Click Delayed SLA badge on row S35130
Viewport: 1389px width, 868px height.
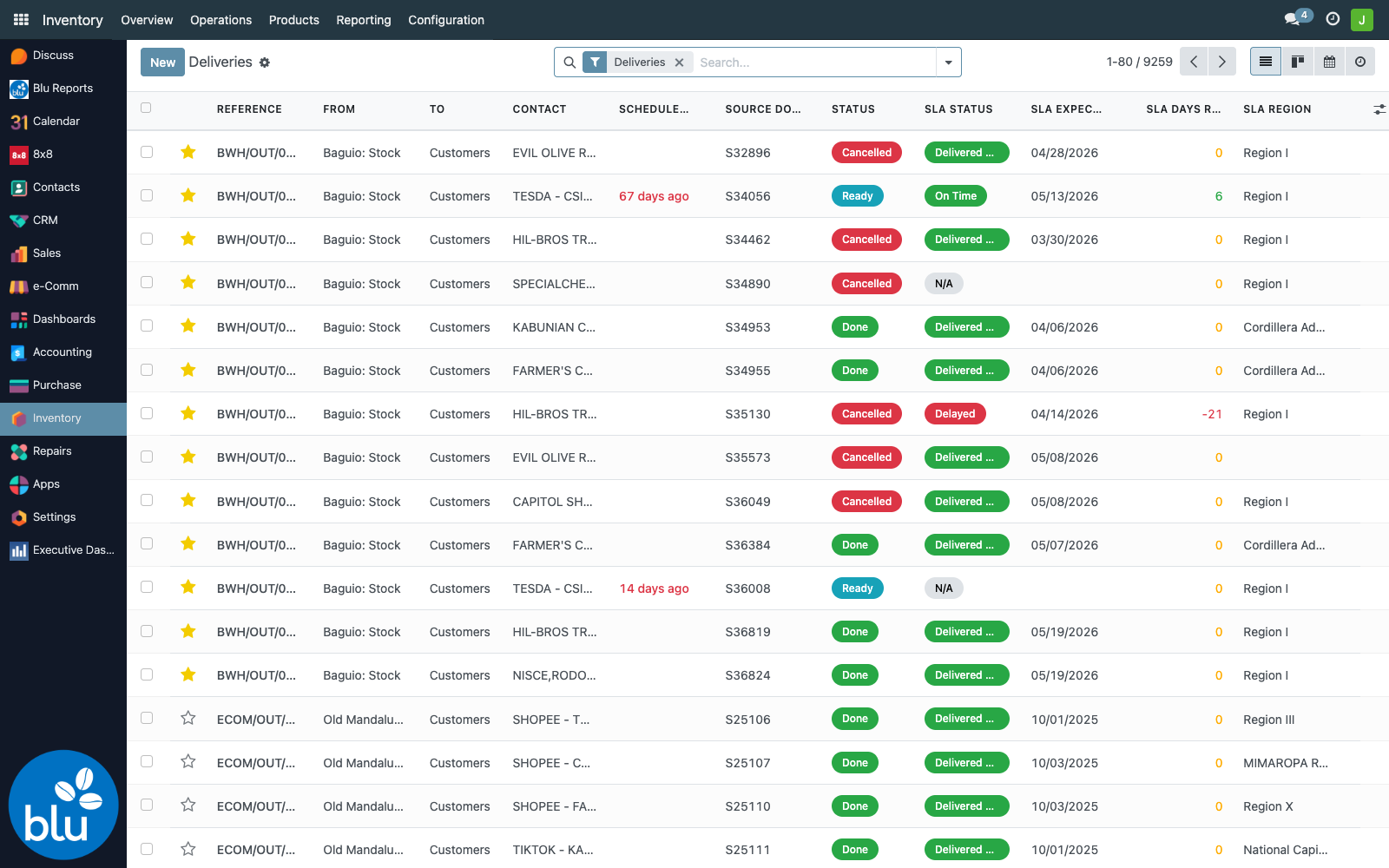[x=955, y=414]
